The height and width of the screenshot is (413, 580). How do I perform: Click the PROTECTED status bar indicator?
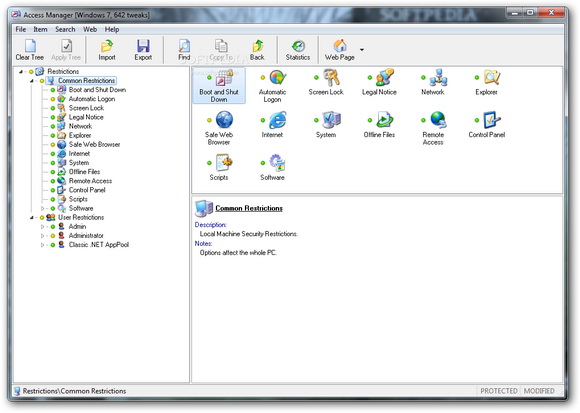[x=499, y=391]
